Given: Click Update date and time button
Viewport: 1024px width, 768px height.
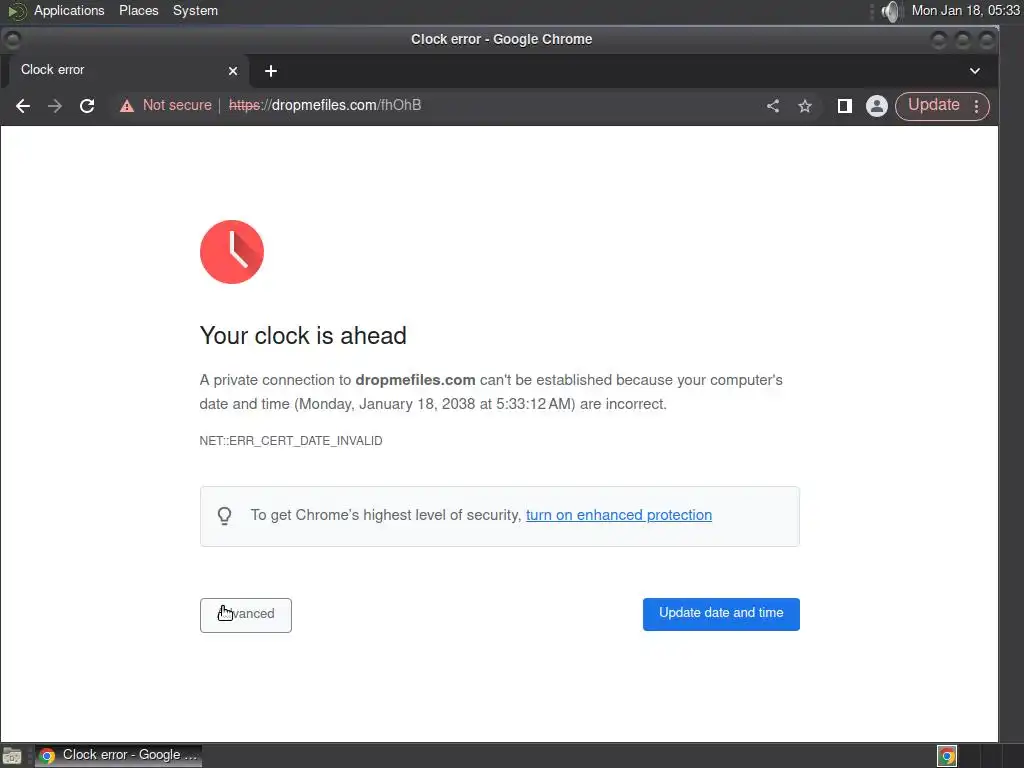Looking at the screenshot, I should click(721, 614).
